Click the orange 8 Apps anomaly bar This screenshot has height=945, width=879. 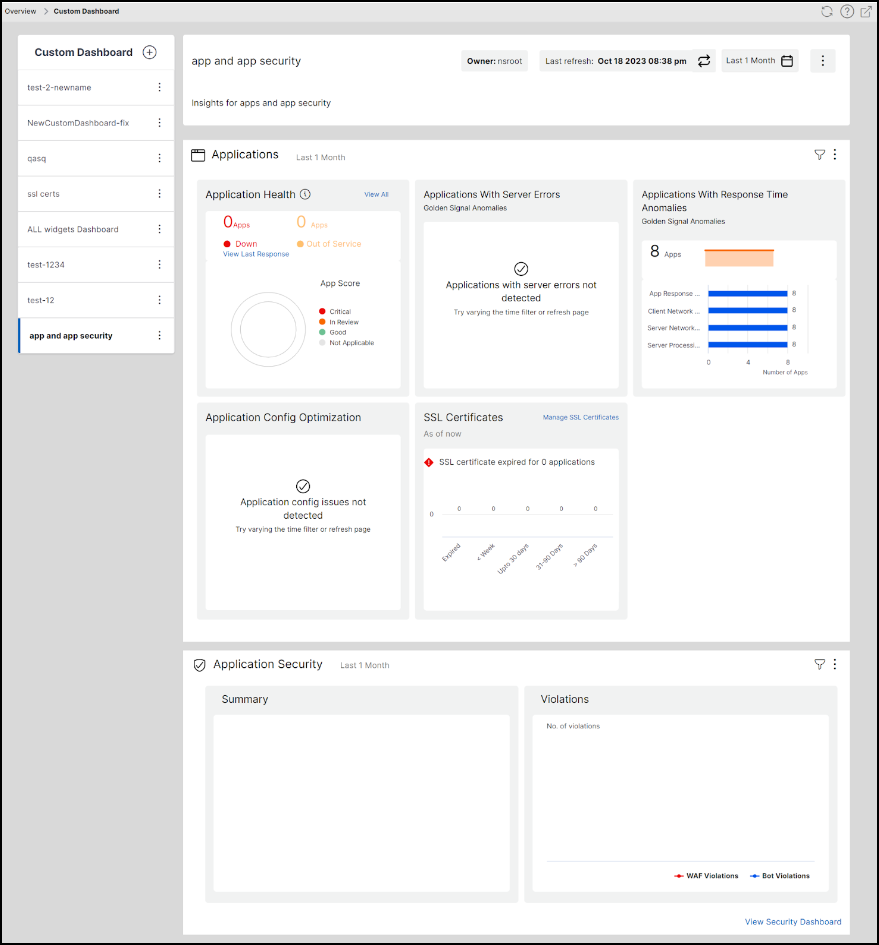click(x=739, y=258)
